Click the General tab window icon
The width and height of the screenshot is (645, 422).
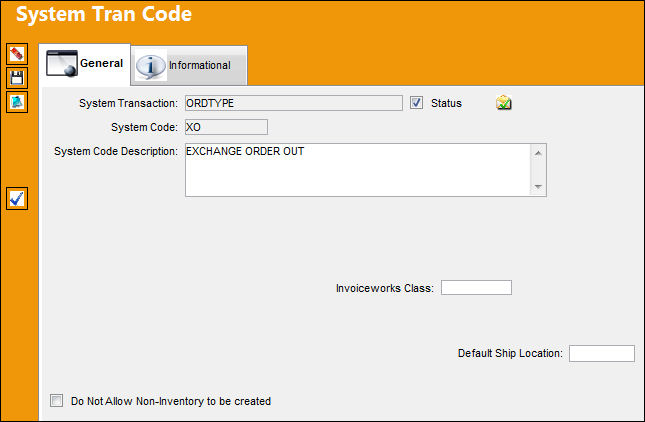point(62,63)
